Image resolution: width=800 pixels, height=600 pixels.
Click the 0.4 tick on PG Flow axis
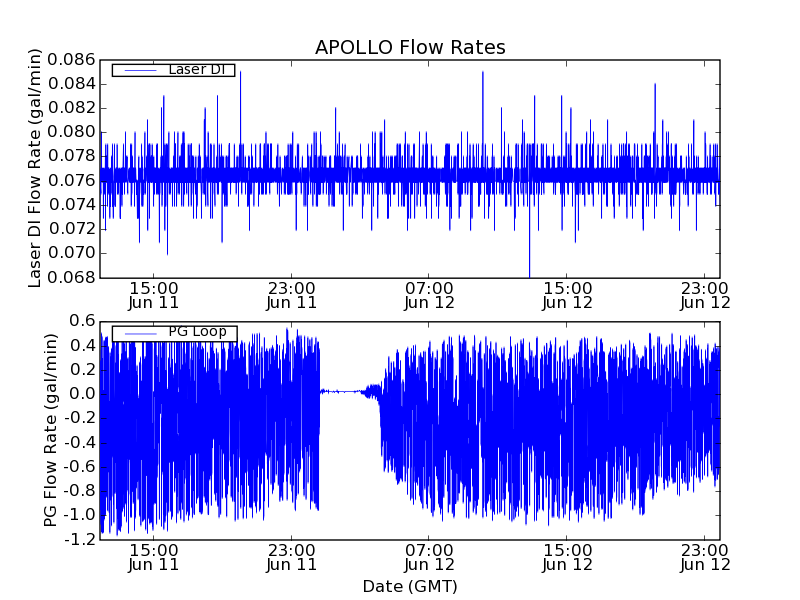coord(83,346)
